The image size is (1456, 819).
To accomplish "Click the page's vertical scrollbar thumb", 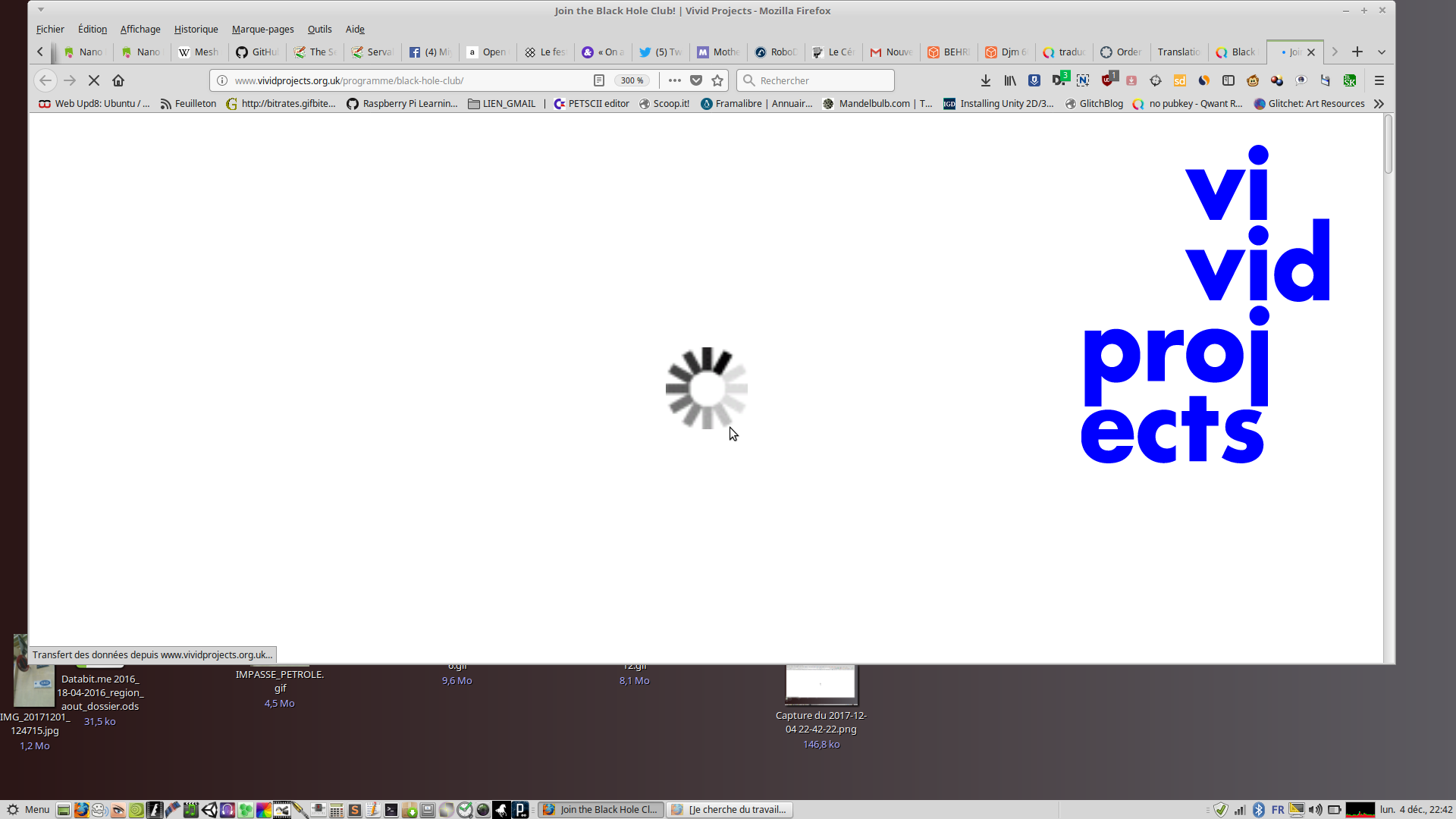I will pyautogui.click(x=1389, y=144).
